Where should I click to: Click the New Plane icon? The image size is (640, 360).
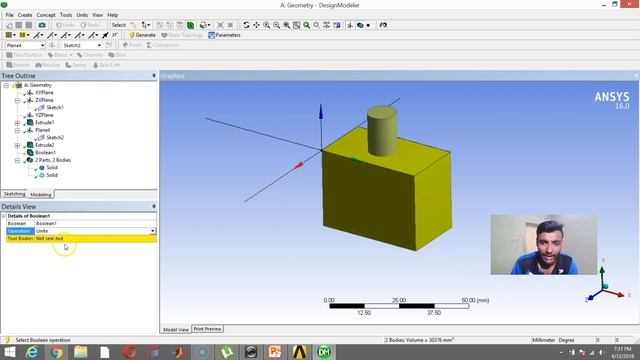(x=52, y=45)
